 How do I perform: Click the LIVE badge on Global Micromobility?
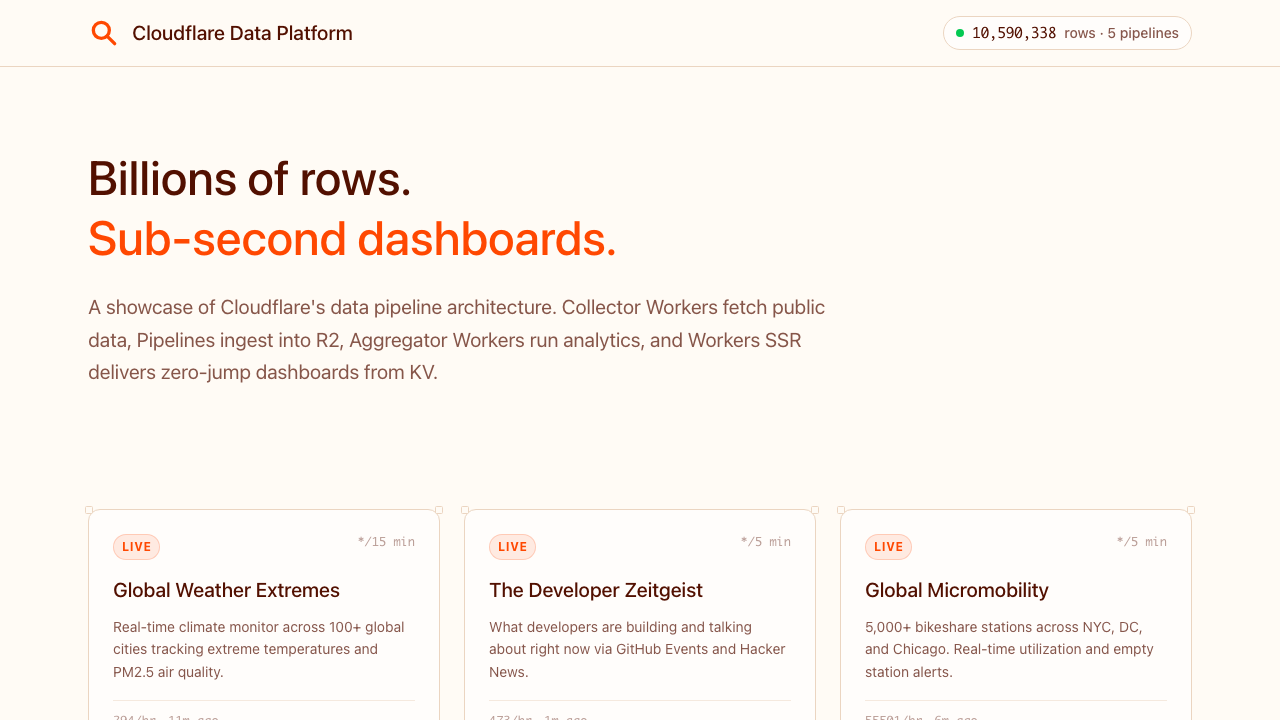click(x=889, y=547)
